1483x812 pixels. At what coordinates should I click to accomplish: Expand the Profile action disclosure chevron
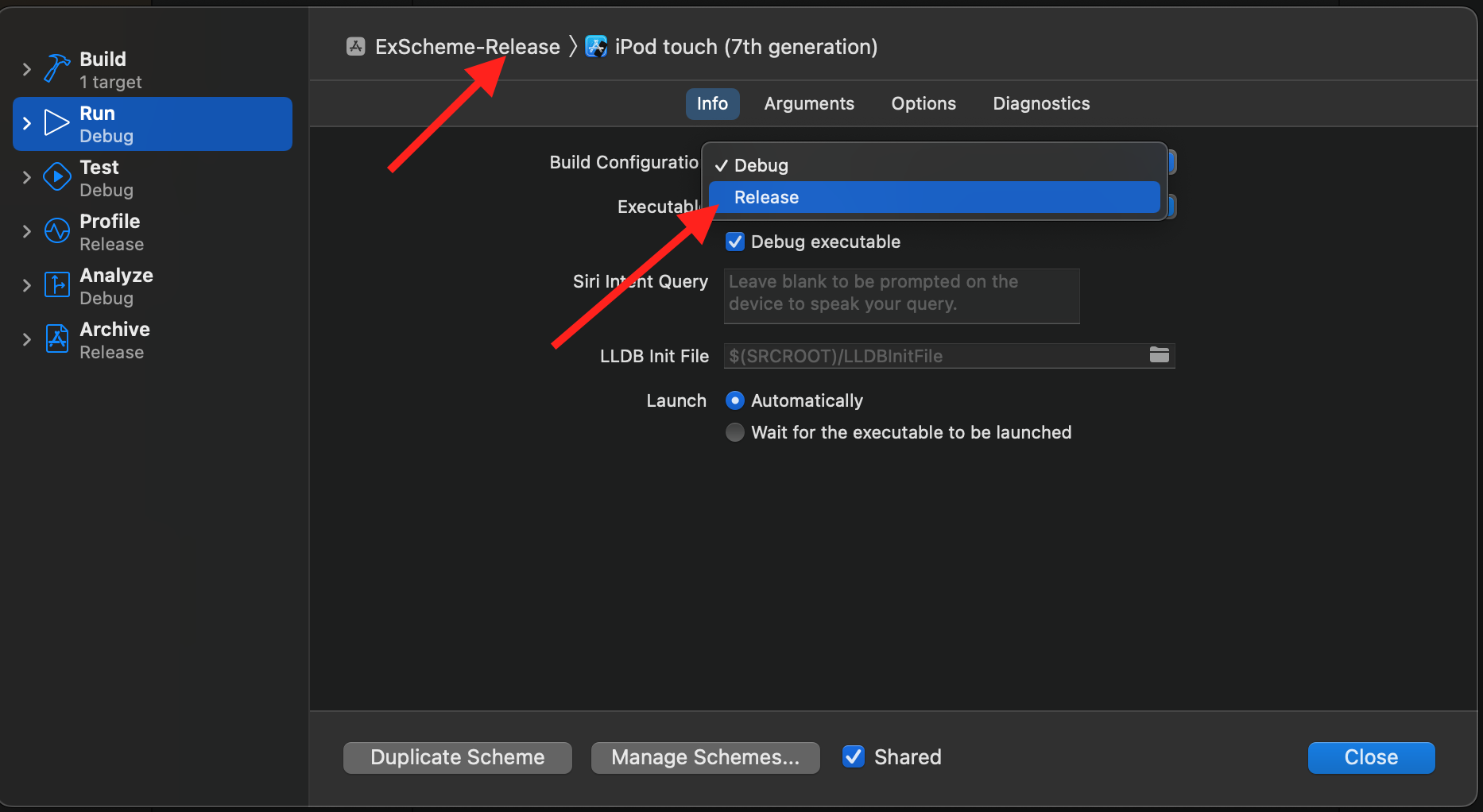[27, 231]
